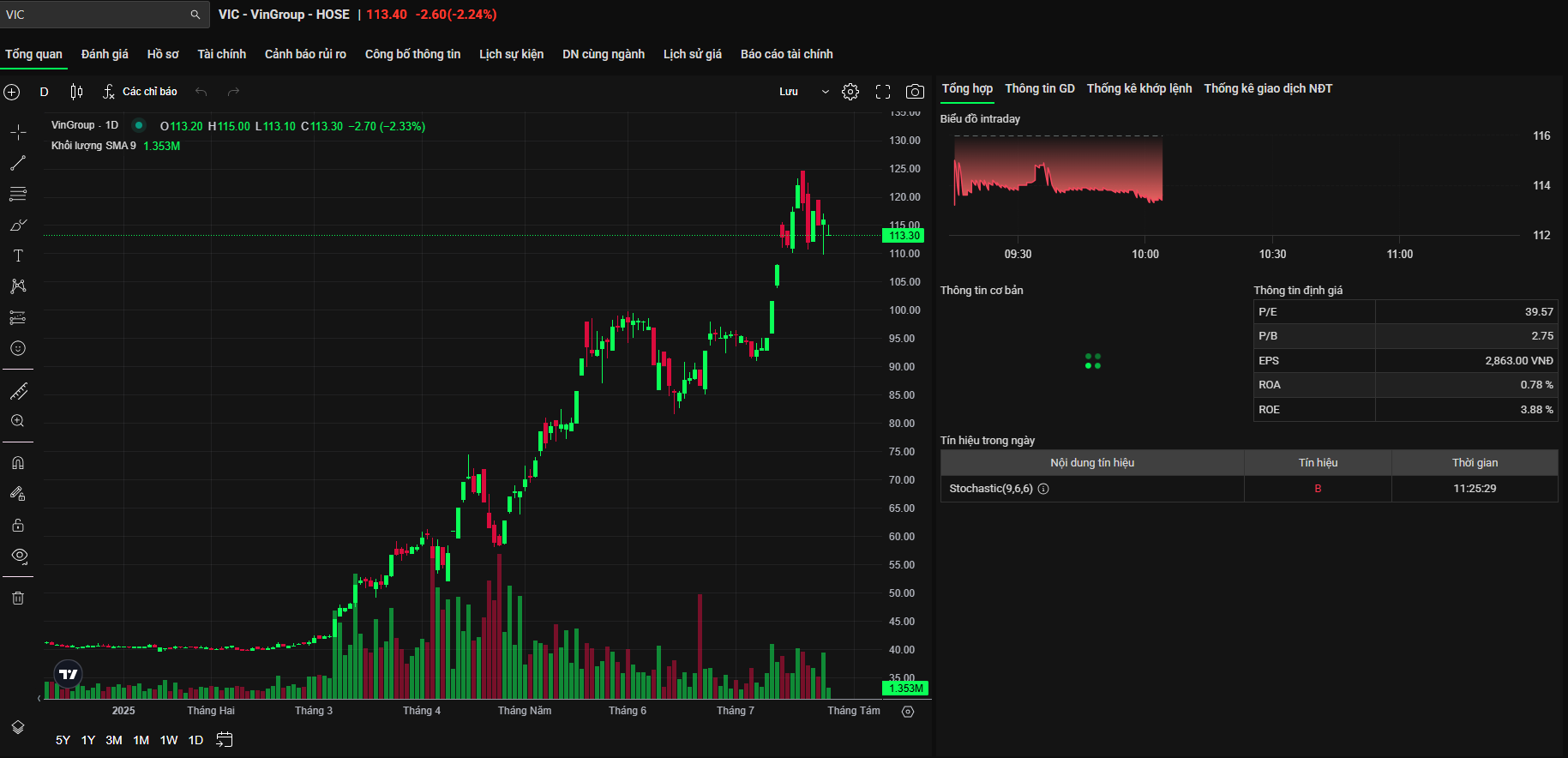Switch to the Tổng hợp panel tab
Viewport: 1568px width, 758px height.
pos(967,88)
